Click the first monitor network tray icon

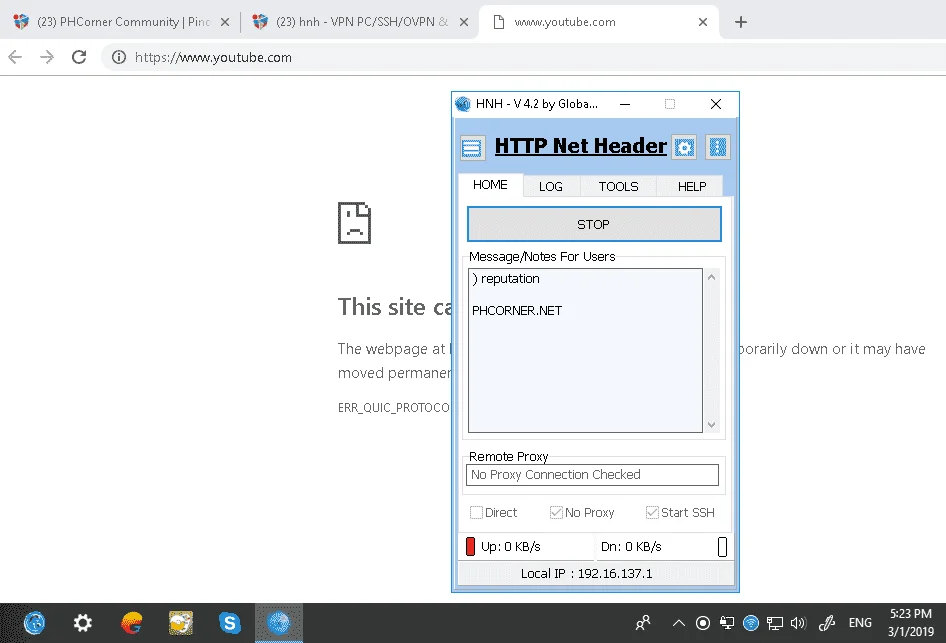(x=727, y=623)
